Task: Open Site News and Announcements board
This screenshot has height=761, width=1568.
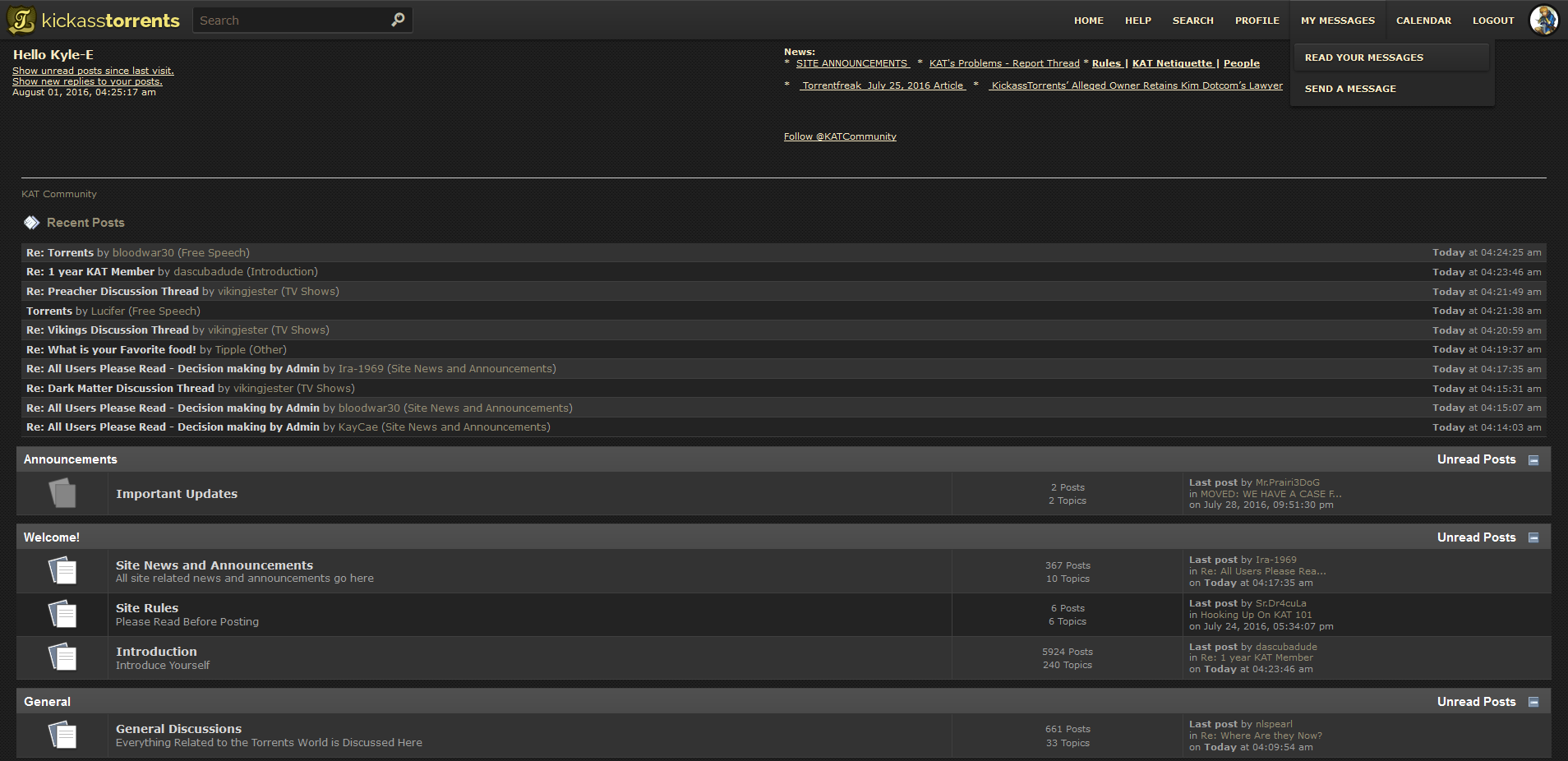Action: point(214,565)
